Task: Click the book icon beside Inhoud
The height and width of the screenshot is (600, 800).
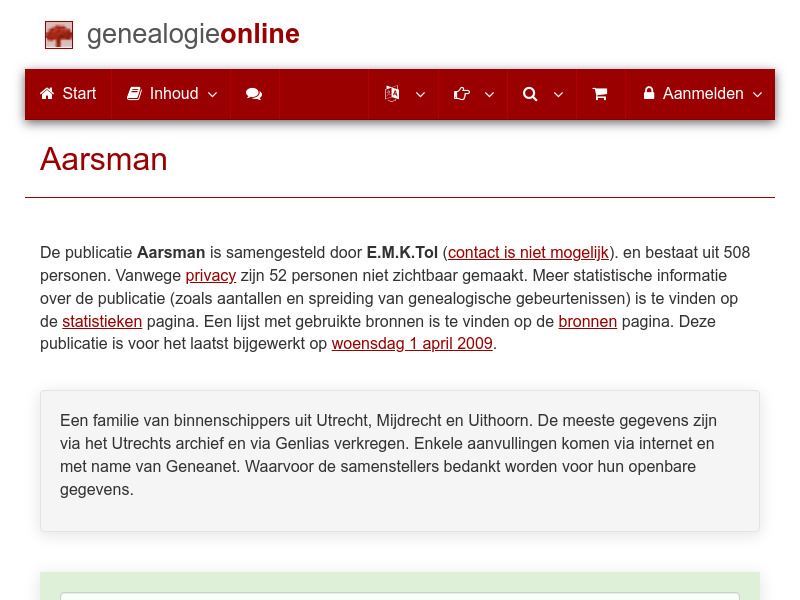Action: pos(134,94)
